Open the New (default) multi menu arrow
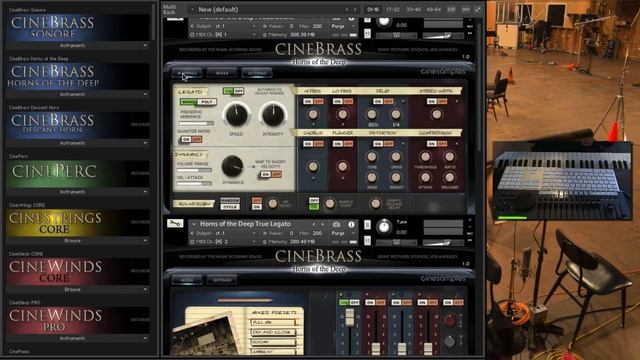Screen dimensions: 640x360 coord(192,9)
